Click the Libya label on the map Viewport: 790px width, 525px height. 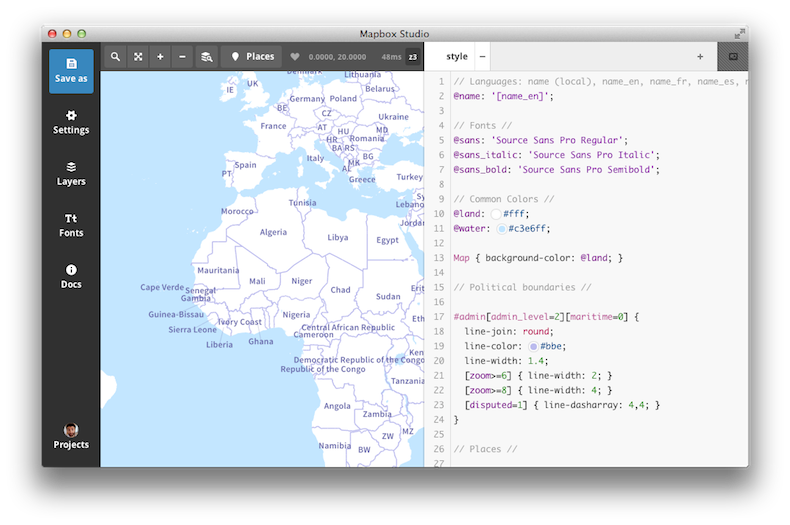338,237
